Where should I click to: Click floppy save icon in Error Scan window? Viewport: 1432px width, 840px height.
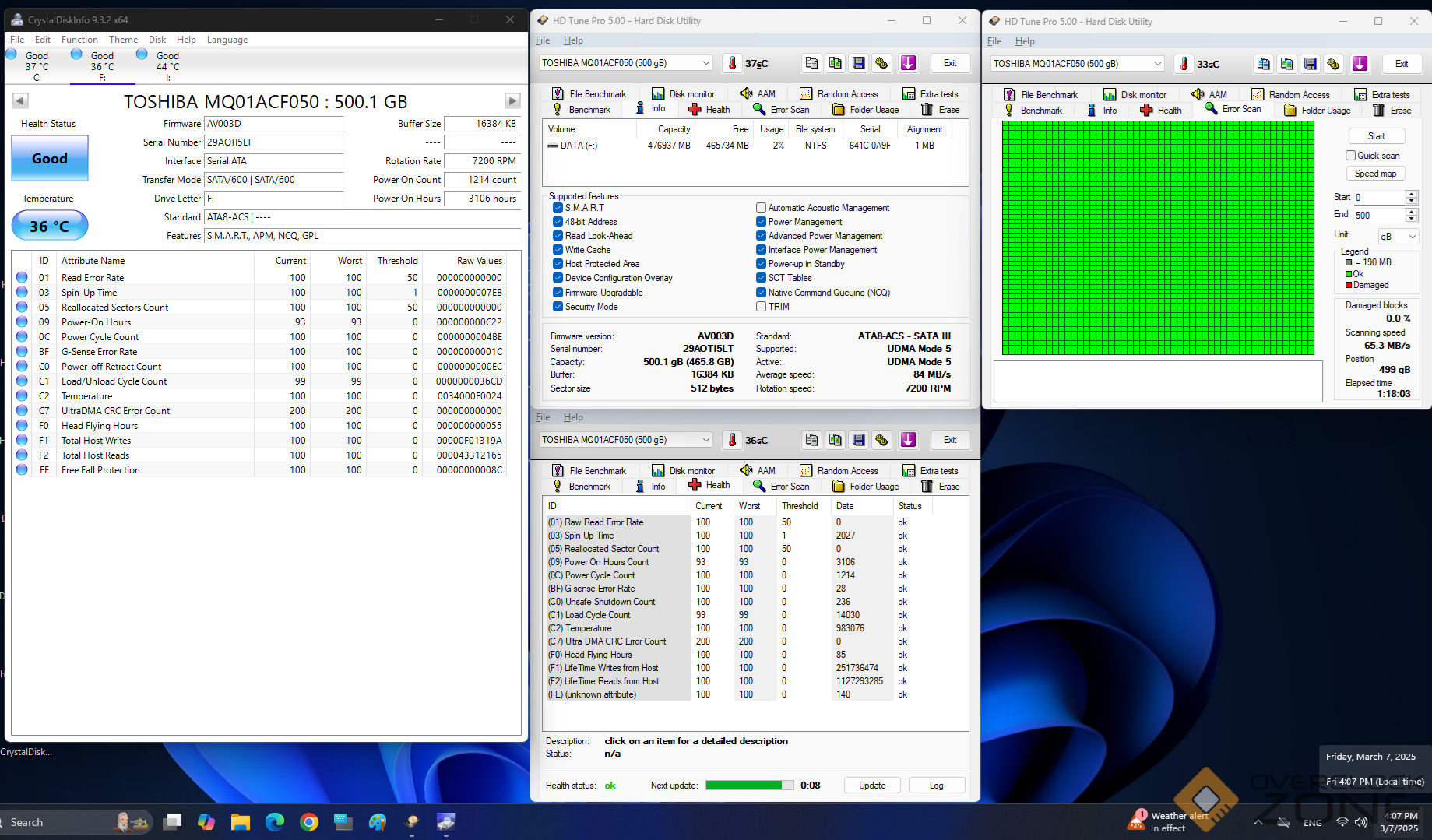[1311, 64]
